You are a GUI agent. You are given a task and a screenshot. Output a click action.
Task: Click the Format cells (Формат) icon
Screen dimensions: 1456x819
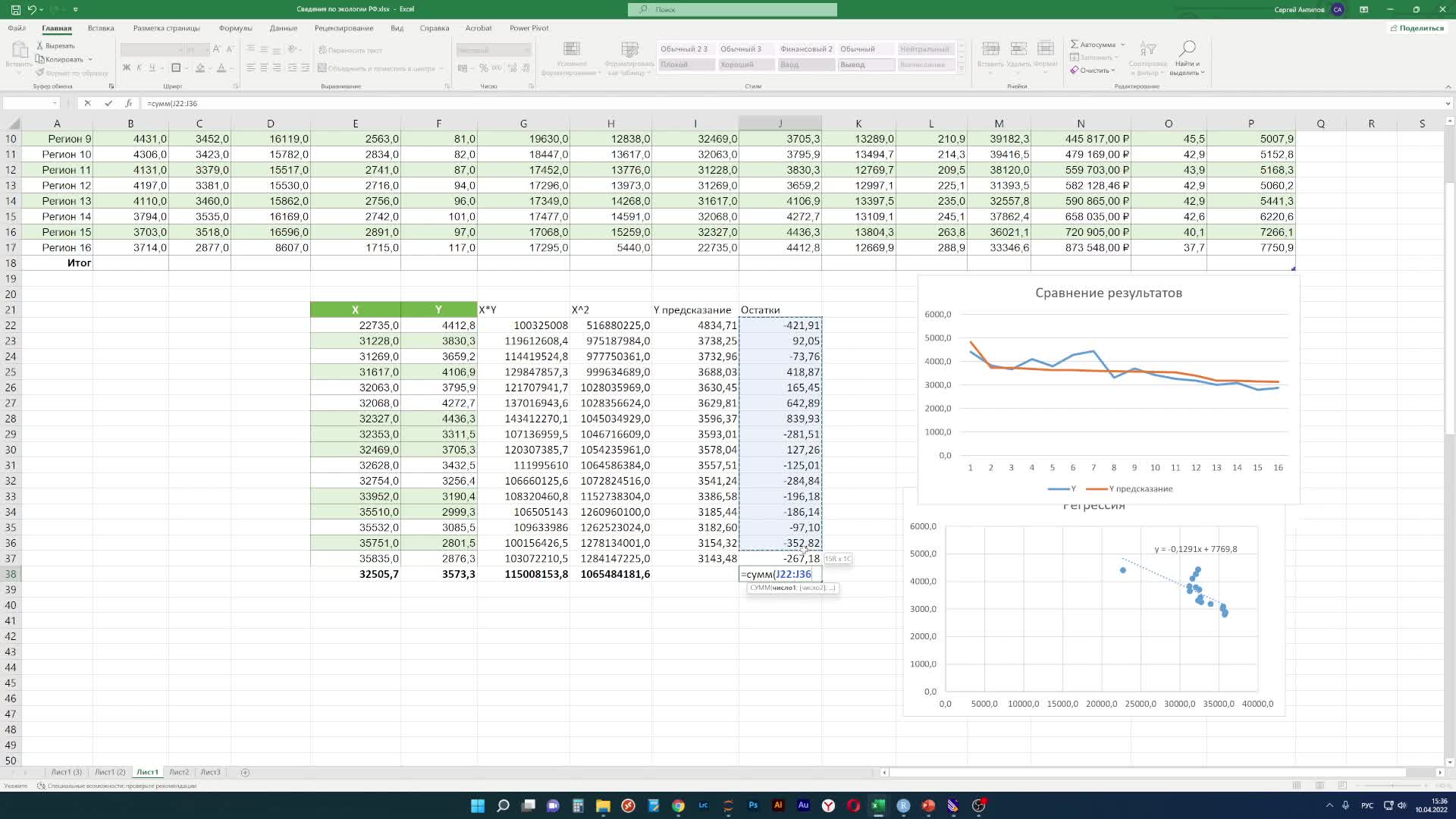1046,49
